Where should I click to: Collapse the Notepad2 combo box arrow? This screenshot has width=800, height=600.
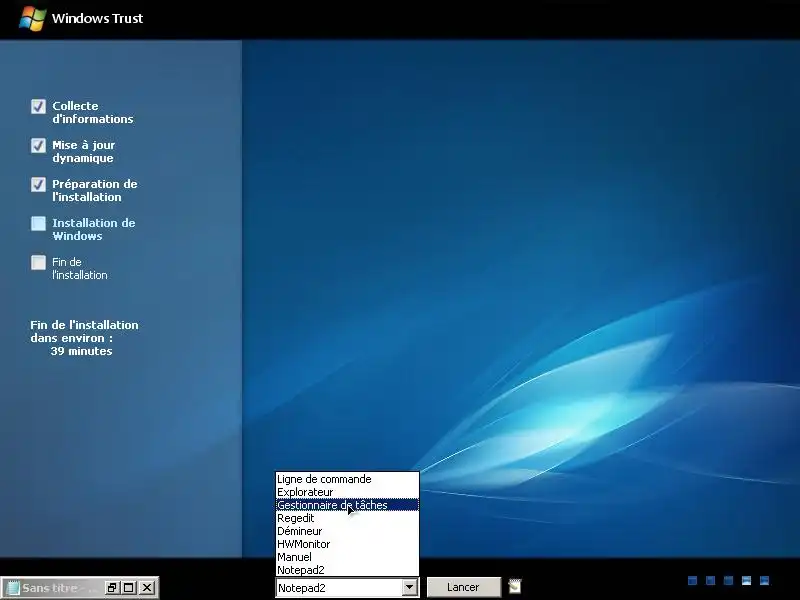[409, 588]
